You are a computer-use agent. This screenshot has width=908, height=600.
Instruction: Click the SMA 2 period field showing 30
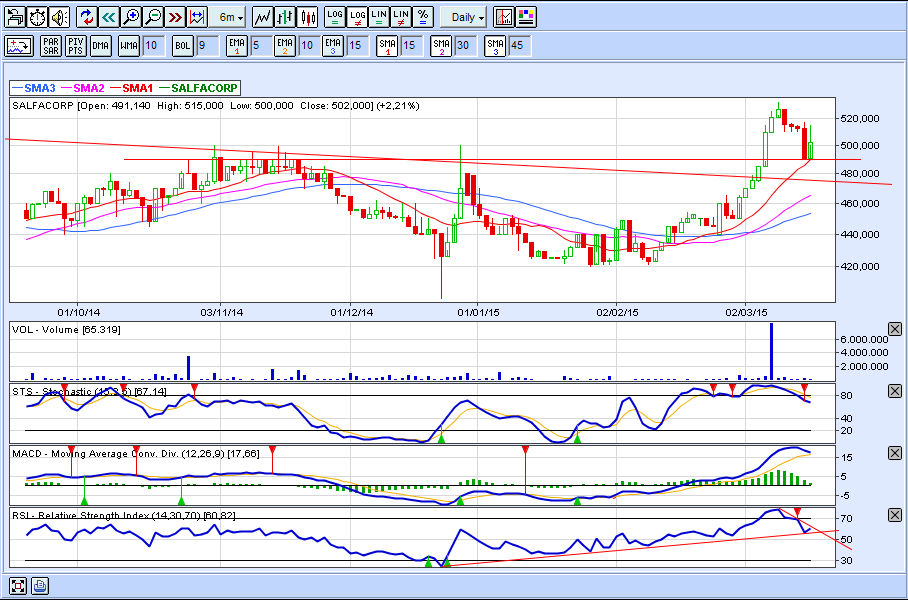(465, 45)
